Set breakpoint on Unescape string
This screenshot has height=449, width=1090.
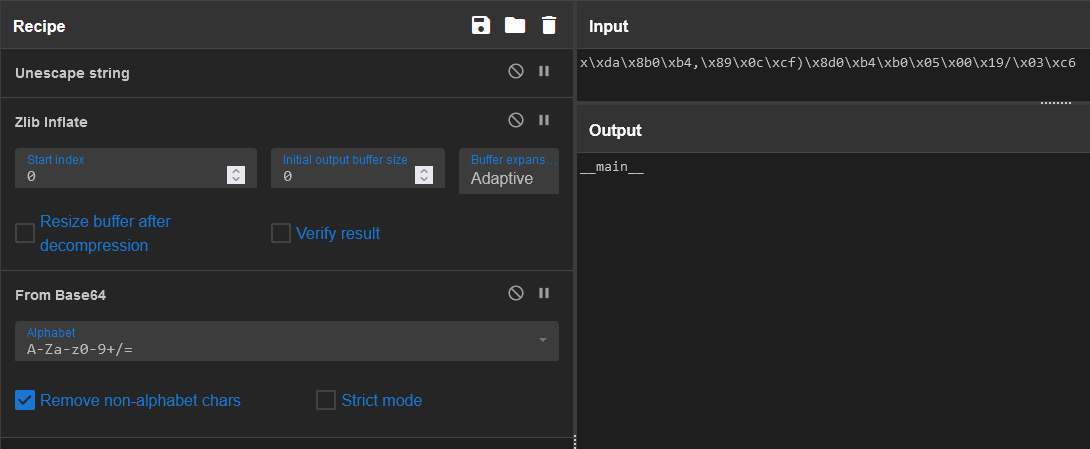544,72
